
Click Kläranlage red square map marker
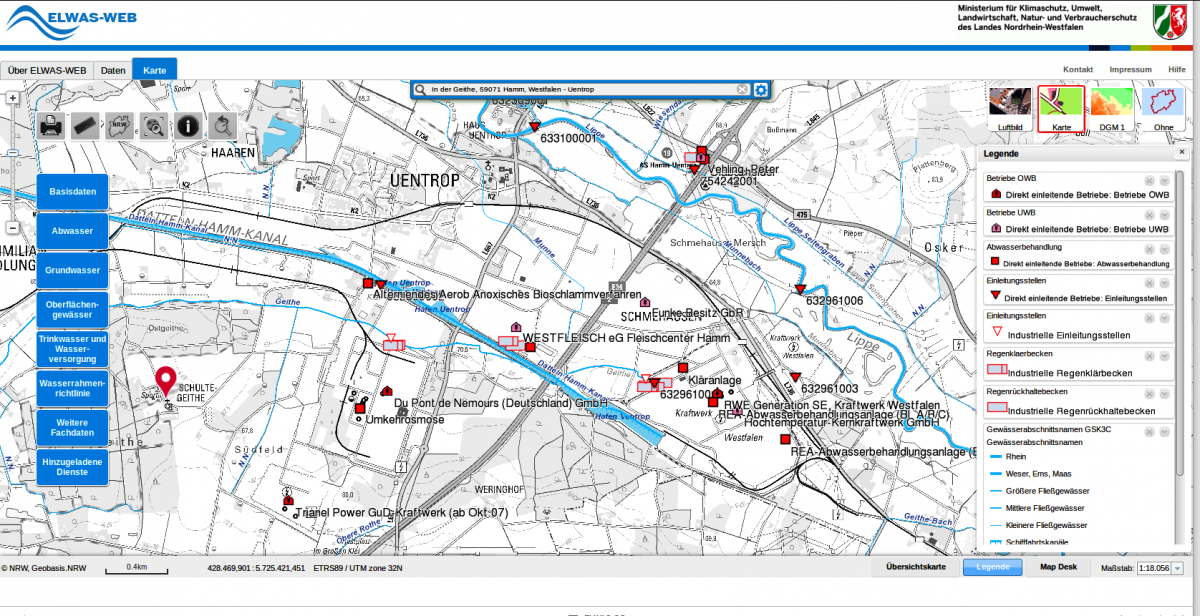(x=682, y=368)
